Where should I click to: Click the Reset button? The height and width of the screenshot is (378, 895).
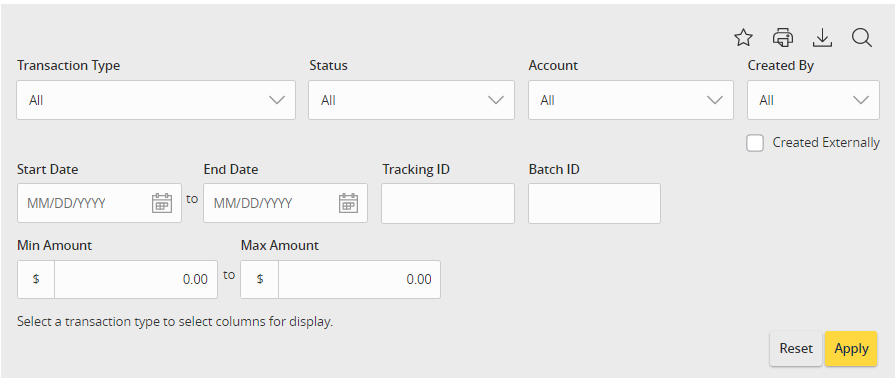click(x=796, y=348)
